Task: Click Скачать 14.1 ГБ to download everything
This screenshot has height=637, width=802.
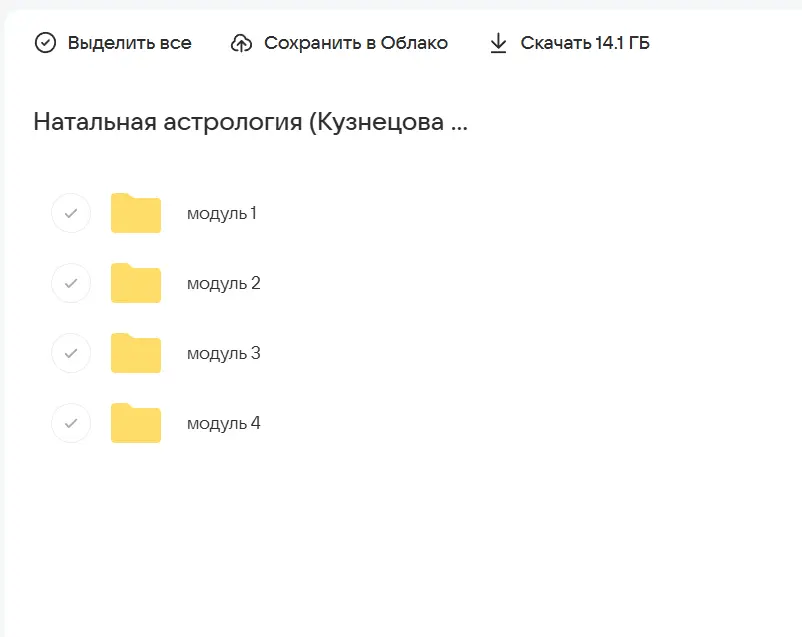Action: coord(584,43)
